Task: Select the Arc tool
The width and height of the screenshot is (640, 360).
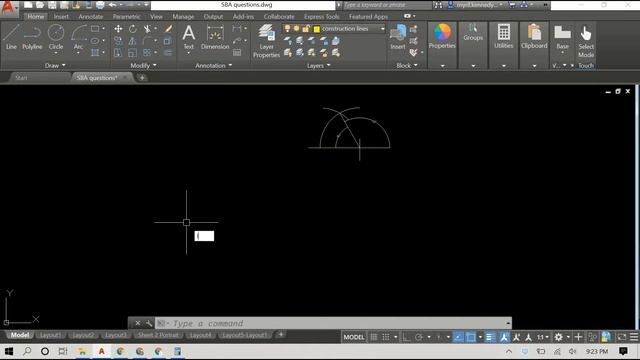Action: pos(78,37)
